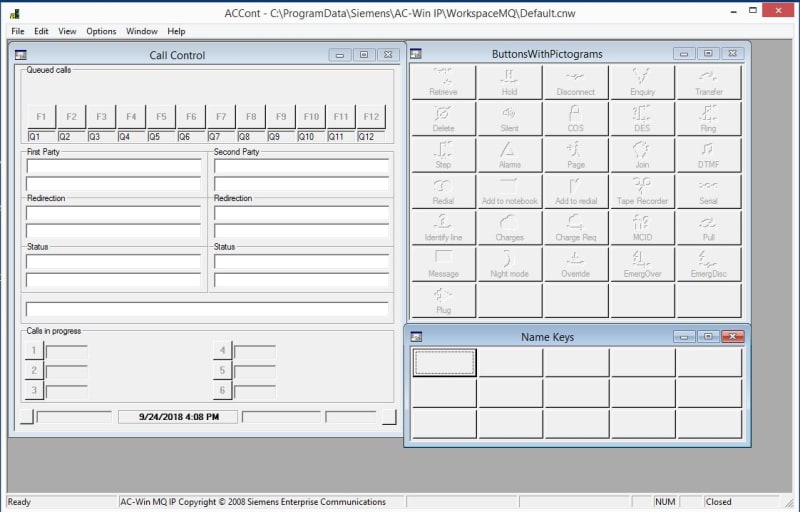Select call in progress button 1
The height and width of the screenshot is (512, 800).
click(34, 350)
